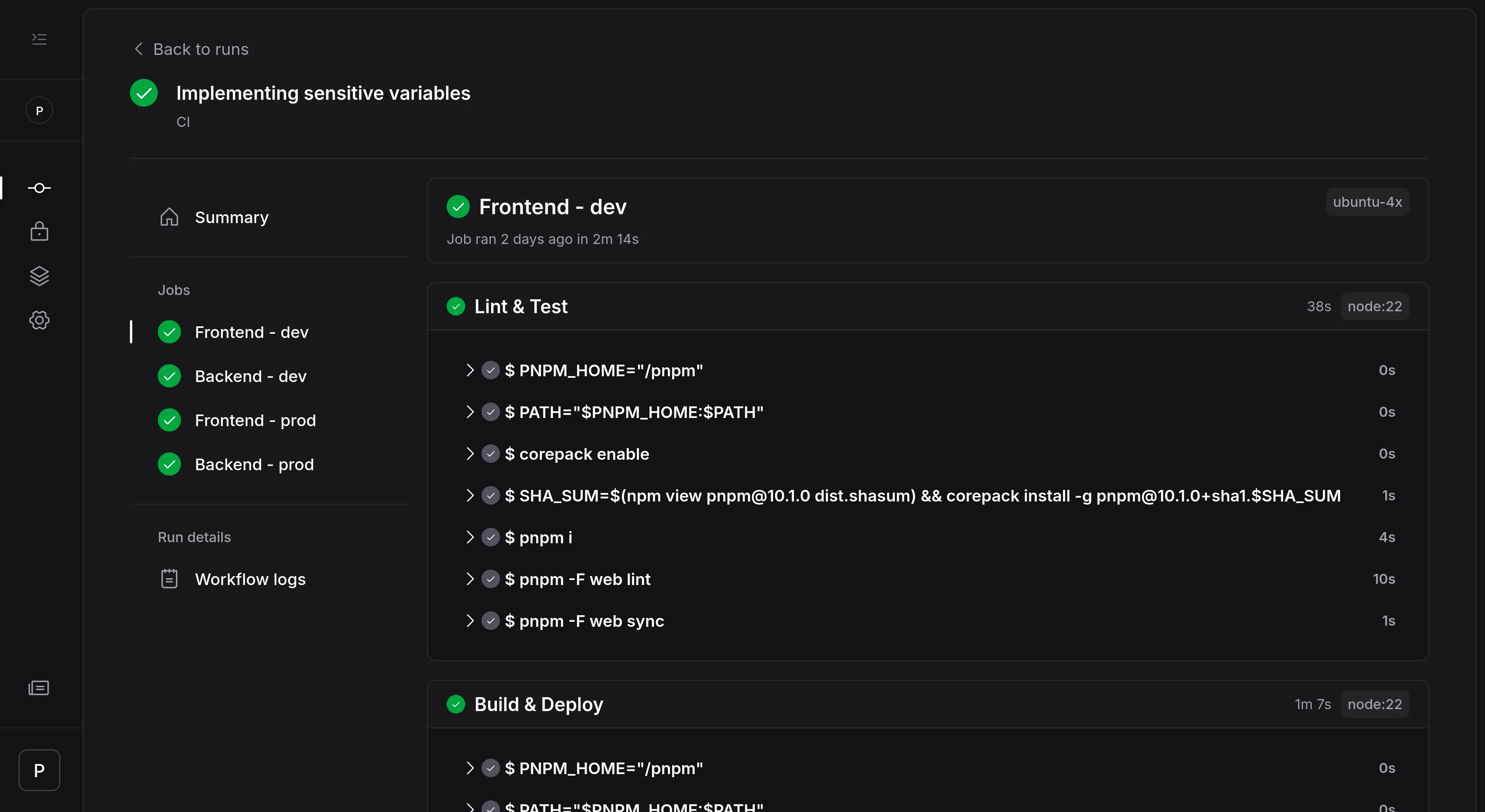1485x812 pixels.
Task: Select the Summary tab
Action: point(231,217)
